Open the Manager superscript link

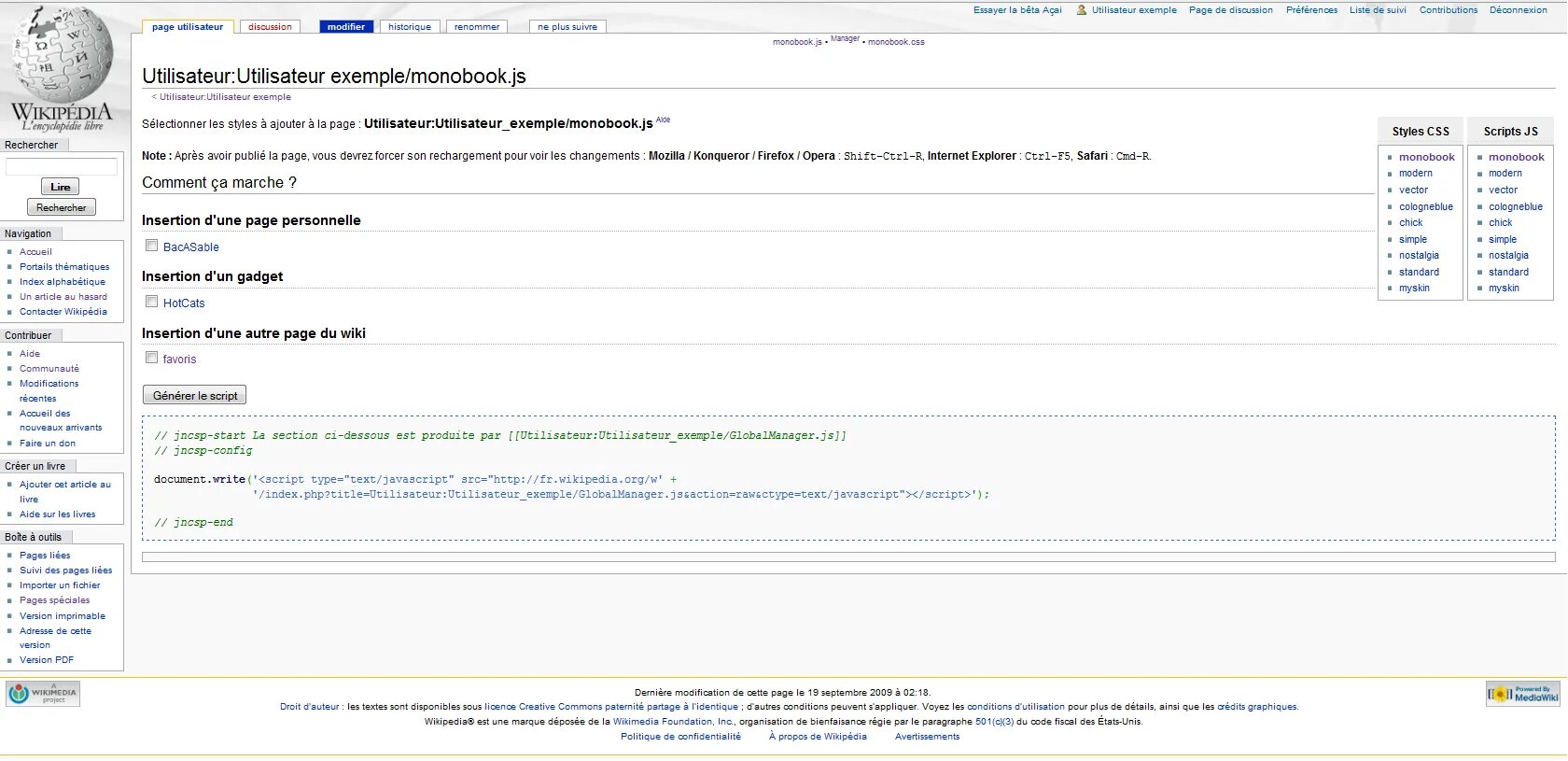point(845,38)
